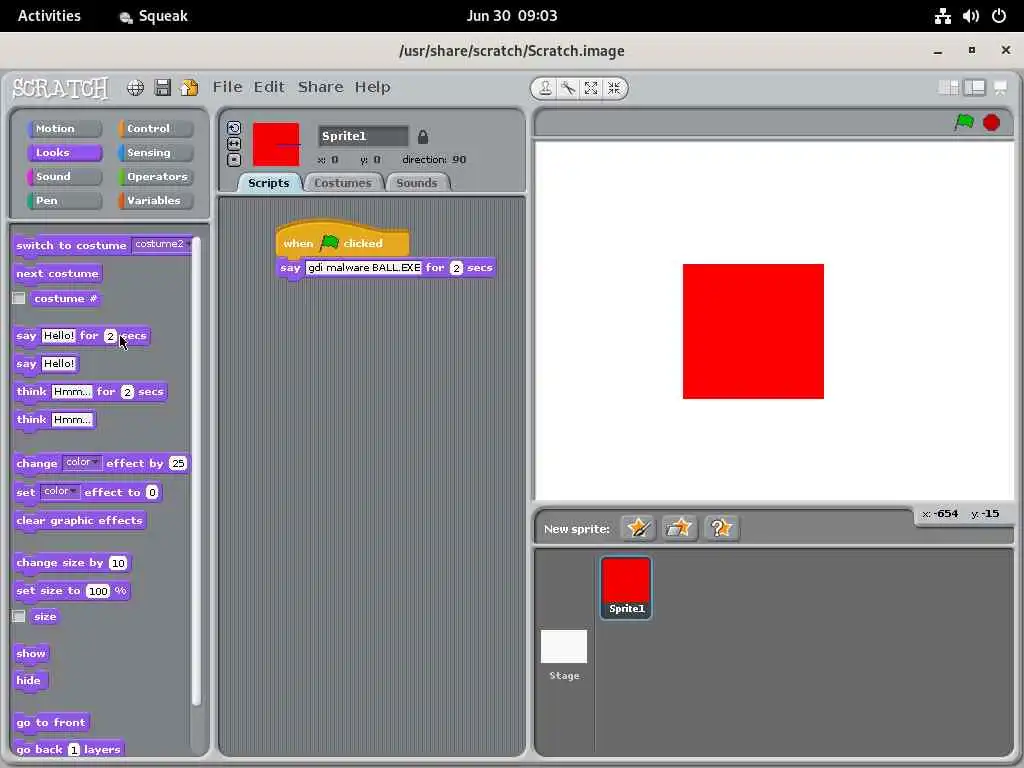Click the 25 value in change effect block
Screen dimensions: 1024x768
pyautogui.click(x=178, y=463)
